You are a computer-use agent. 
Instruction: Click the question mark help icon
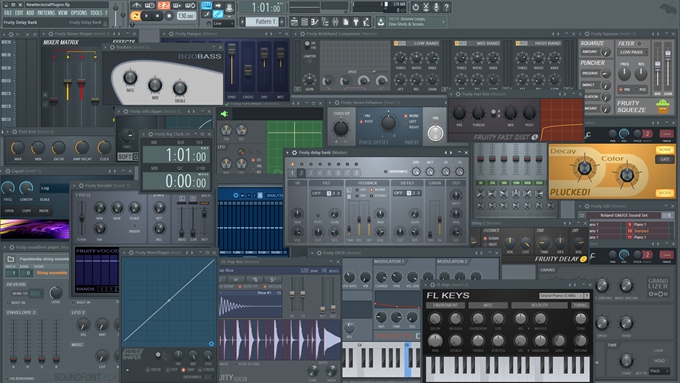[x=446, y=7]
